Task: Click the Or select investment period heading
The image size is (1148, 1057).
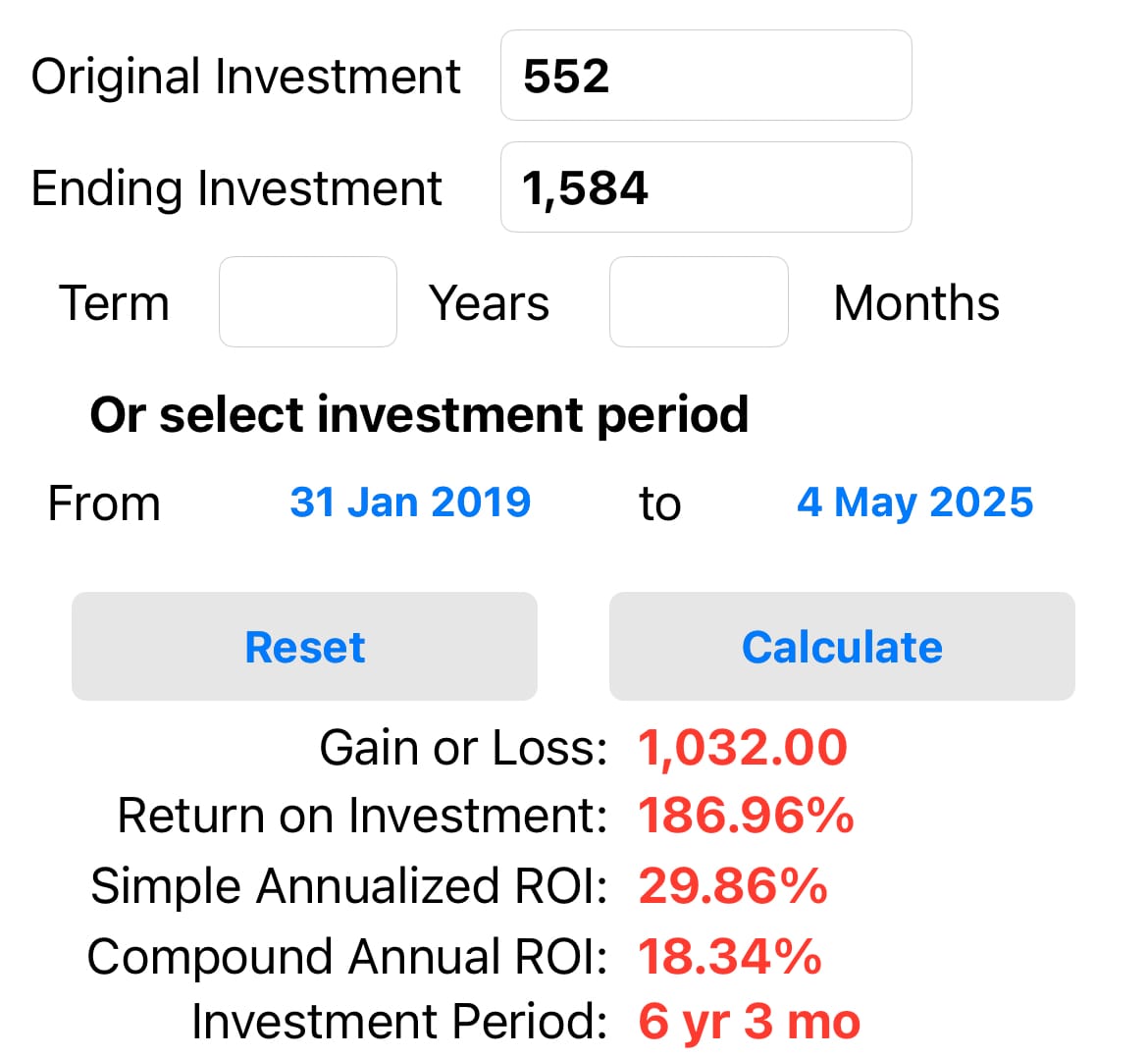Action: click(x=419, y=415)
